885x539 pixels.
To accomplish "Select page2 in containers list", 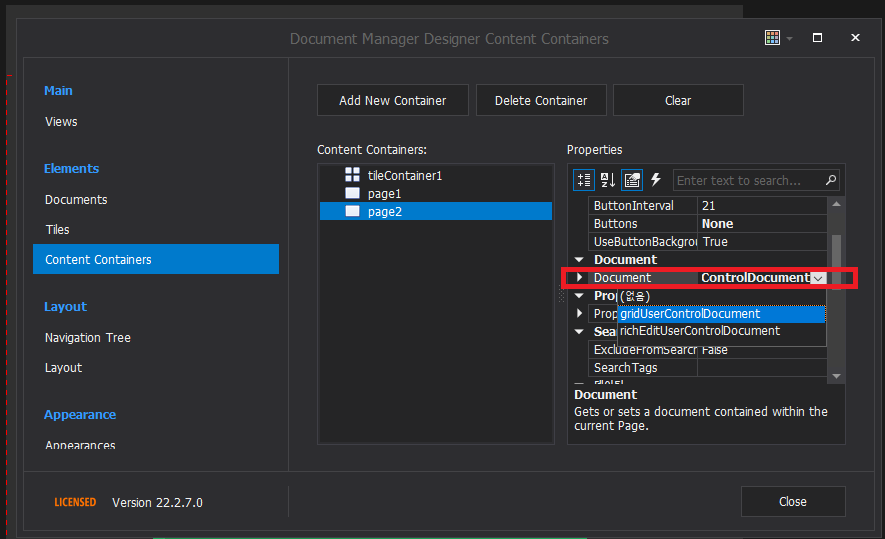I will tap(436, 211).
